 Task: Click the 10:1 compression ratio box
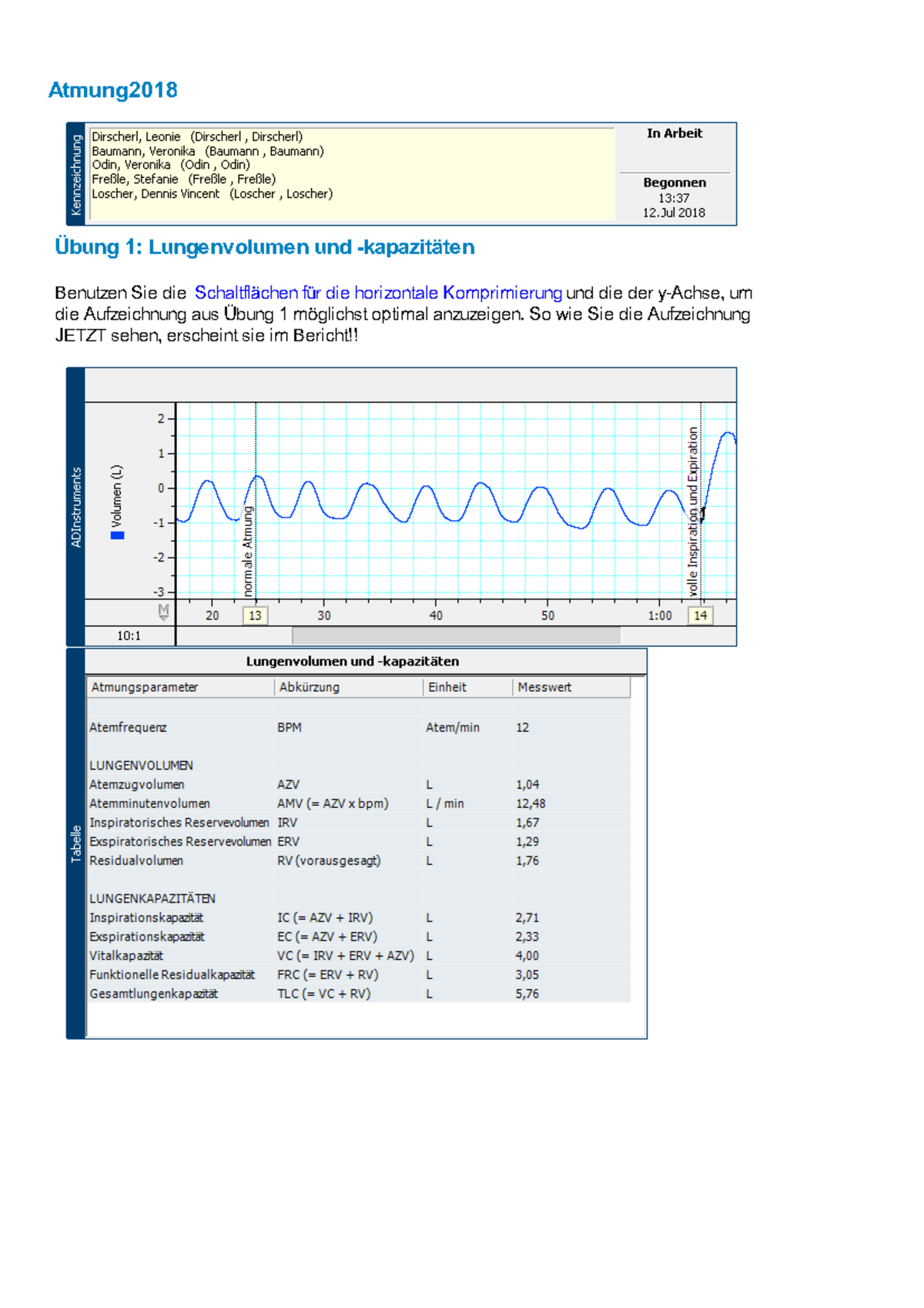pyautogui.click(x=129, y=636)
